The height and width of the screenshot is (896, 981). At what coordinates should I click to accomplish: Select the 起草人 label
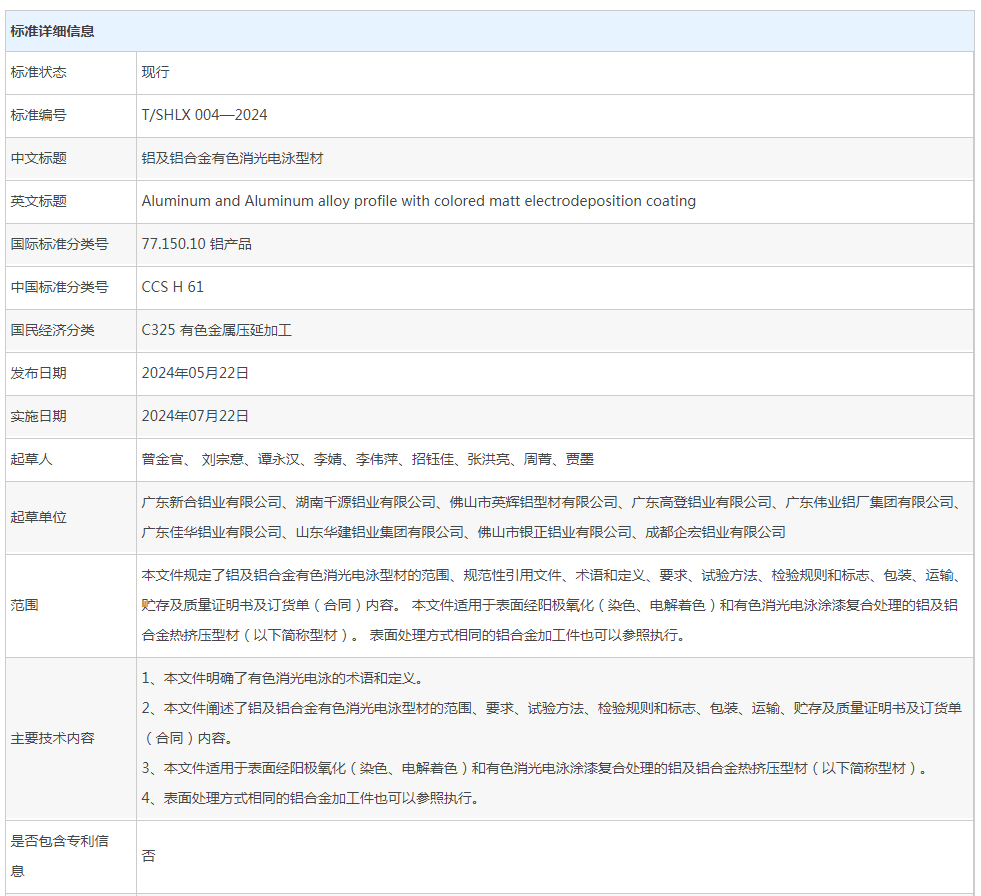tap(31, 459)
